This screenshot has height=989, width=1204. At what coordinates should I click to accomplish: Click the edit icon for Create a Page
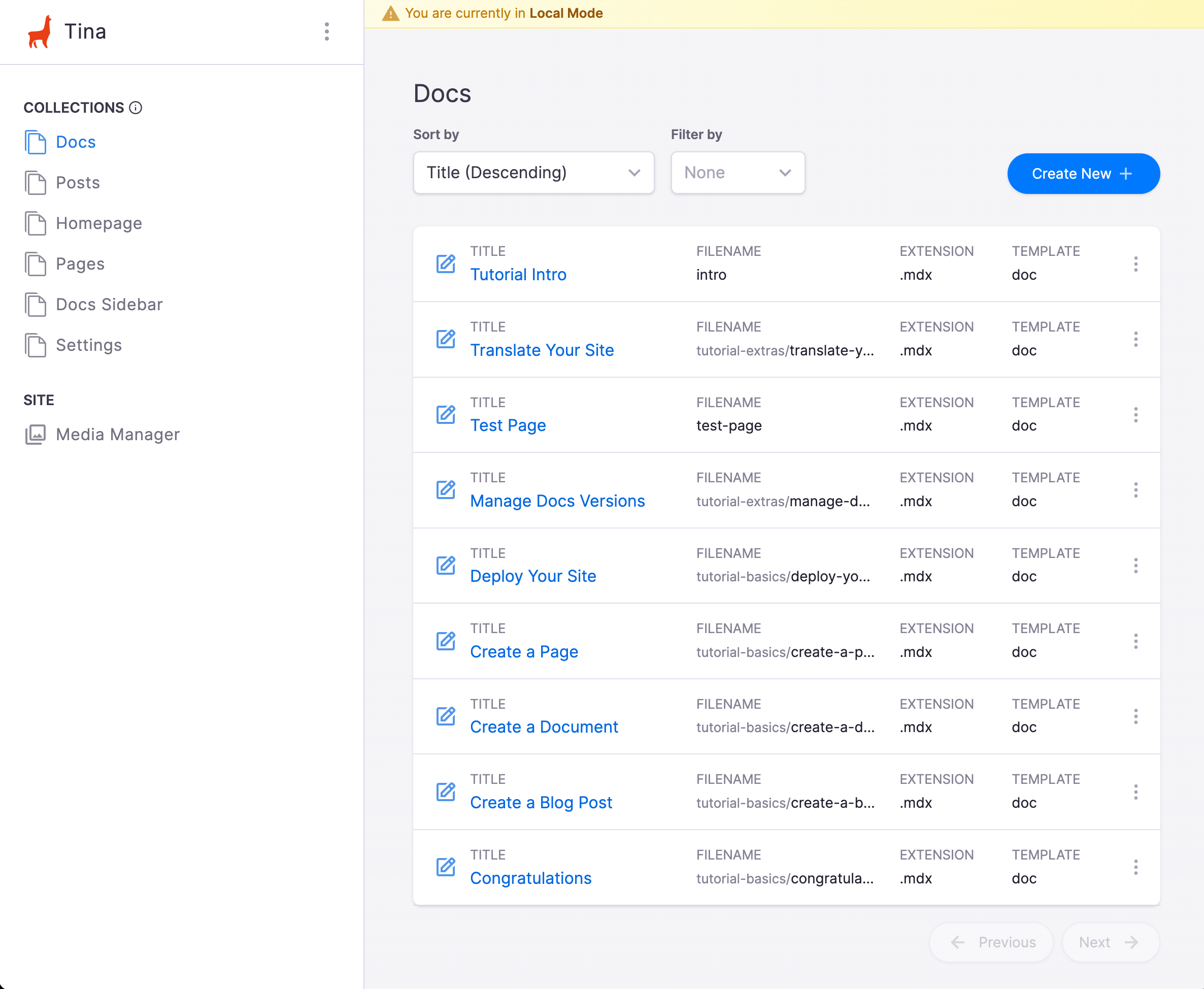point(445,641)
